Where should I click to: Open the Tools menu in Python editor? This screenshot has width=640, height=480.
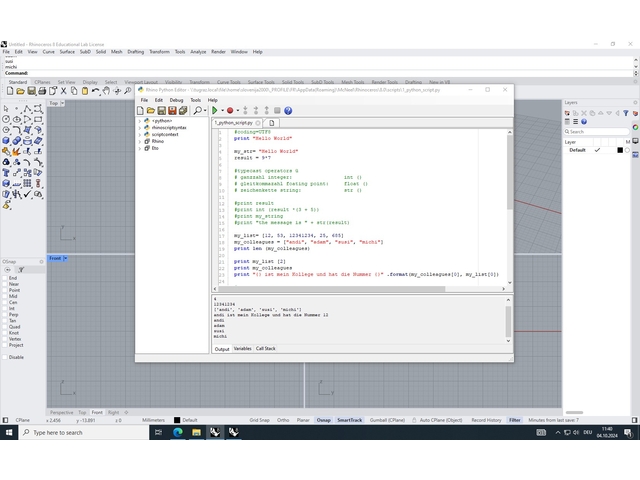tap(196, 100)
